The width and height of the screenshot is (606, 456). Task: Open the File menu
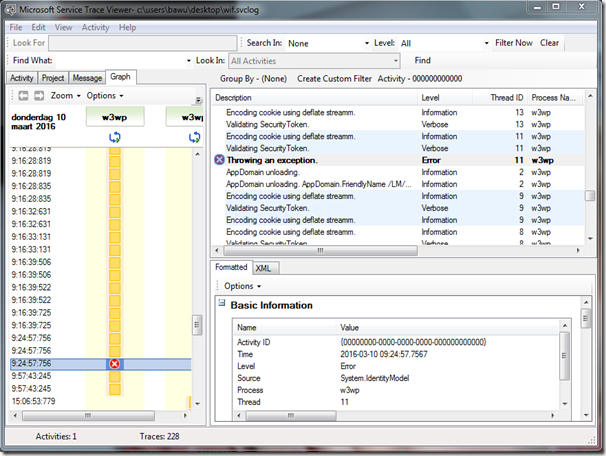[16, 27]
